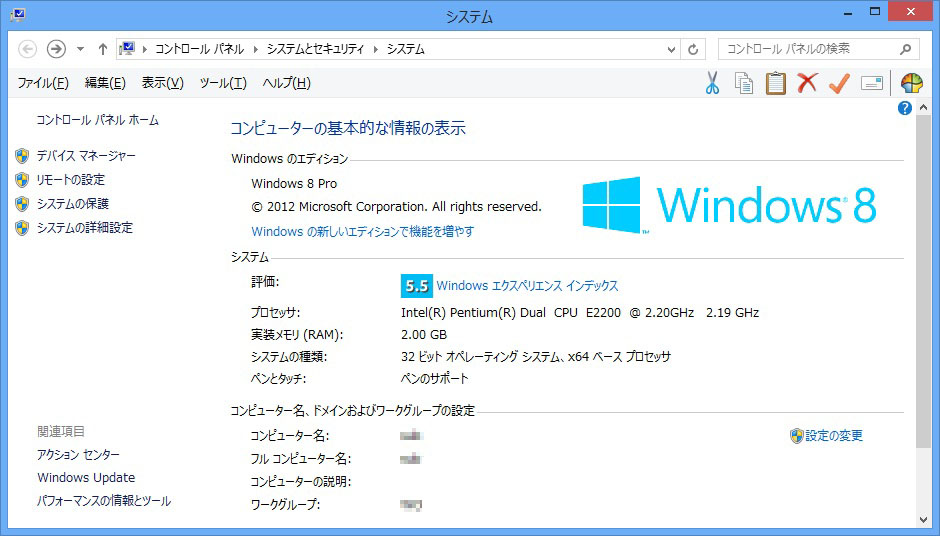
Task: Click the system icon in title bar
Action: (18, 14)
